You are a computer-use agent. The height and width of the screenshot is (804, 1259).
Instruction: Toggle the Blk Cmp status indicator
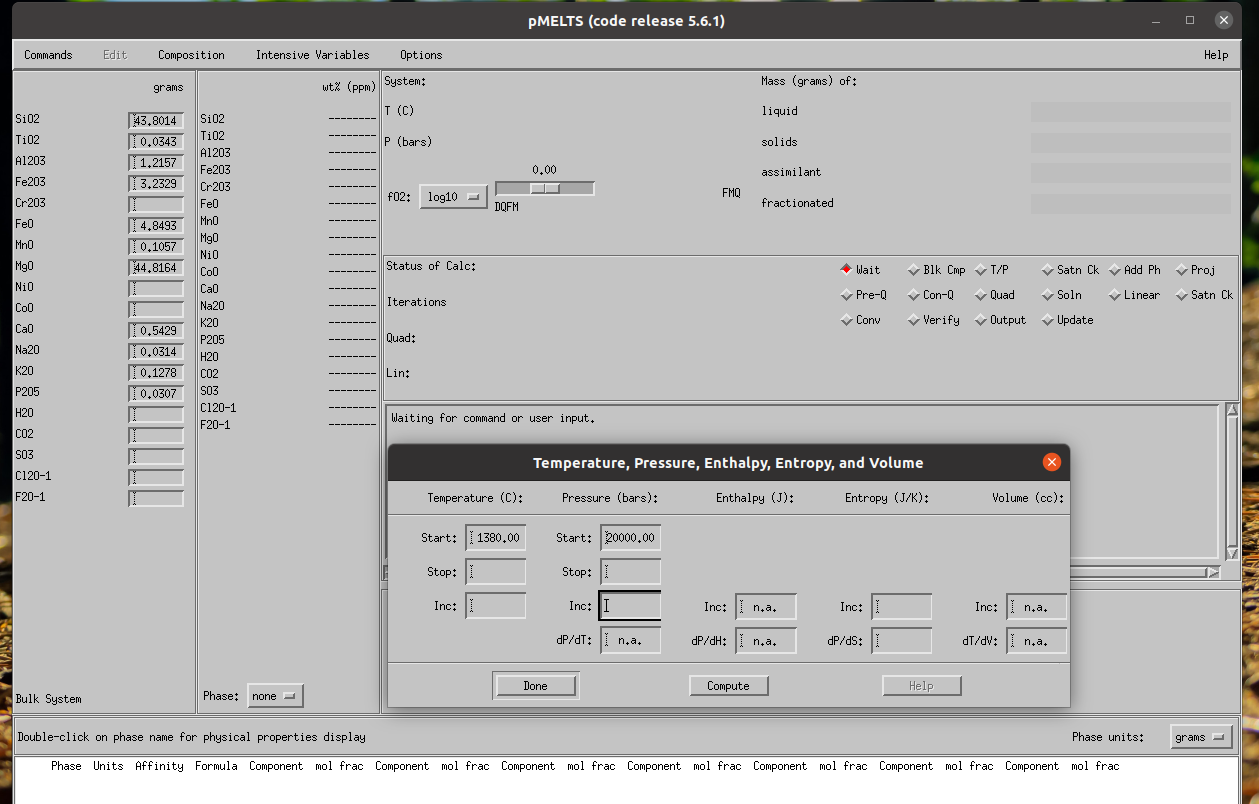click(913, 270)
